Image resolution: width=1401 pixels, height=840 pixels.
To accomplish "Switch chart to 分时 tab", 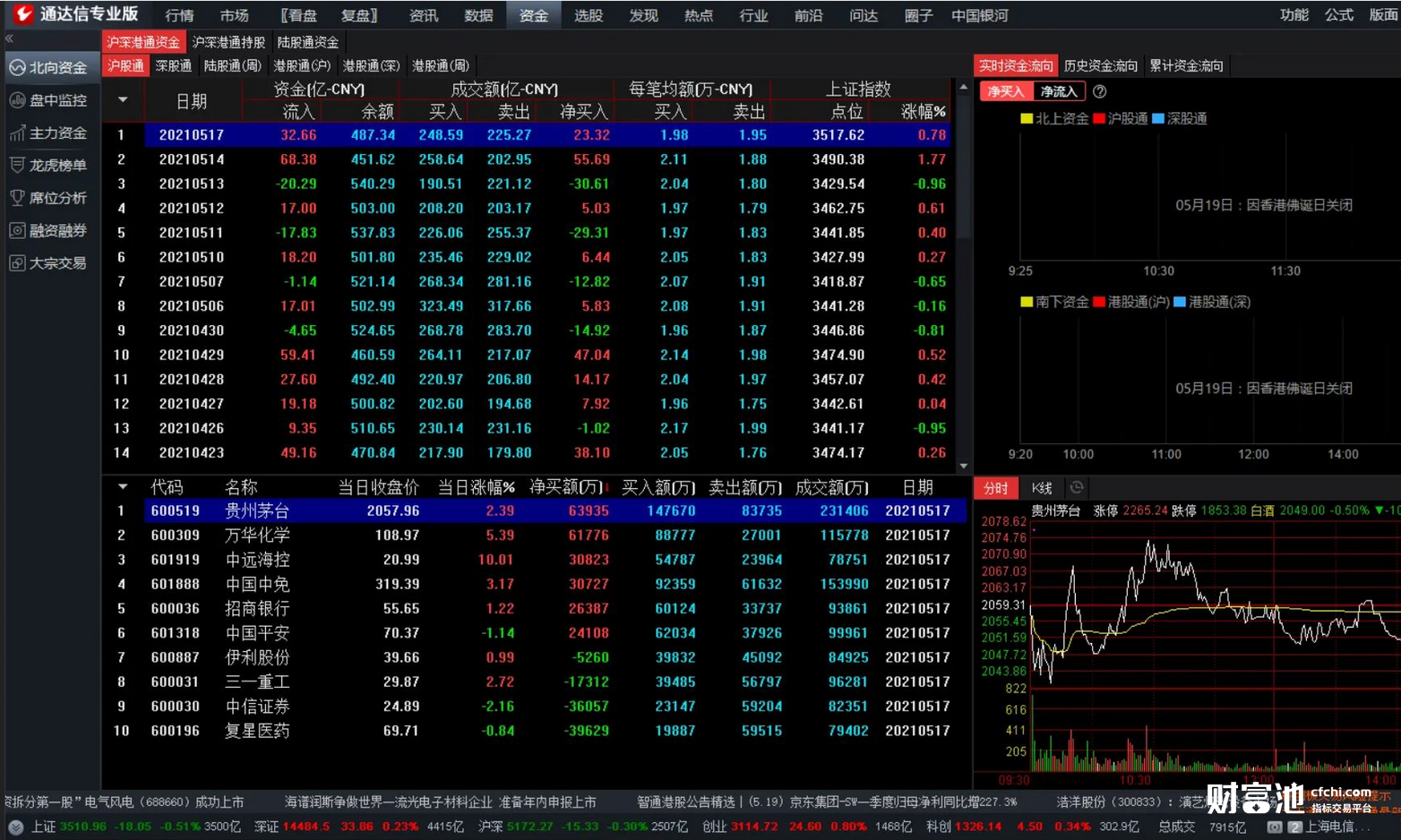I will coord(996,488).
